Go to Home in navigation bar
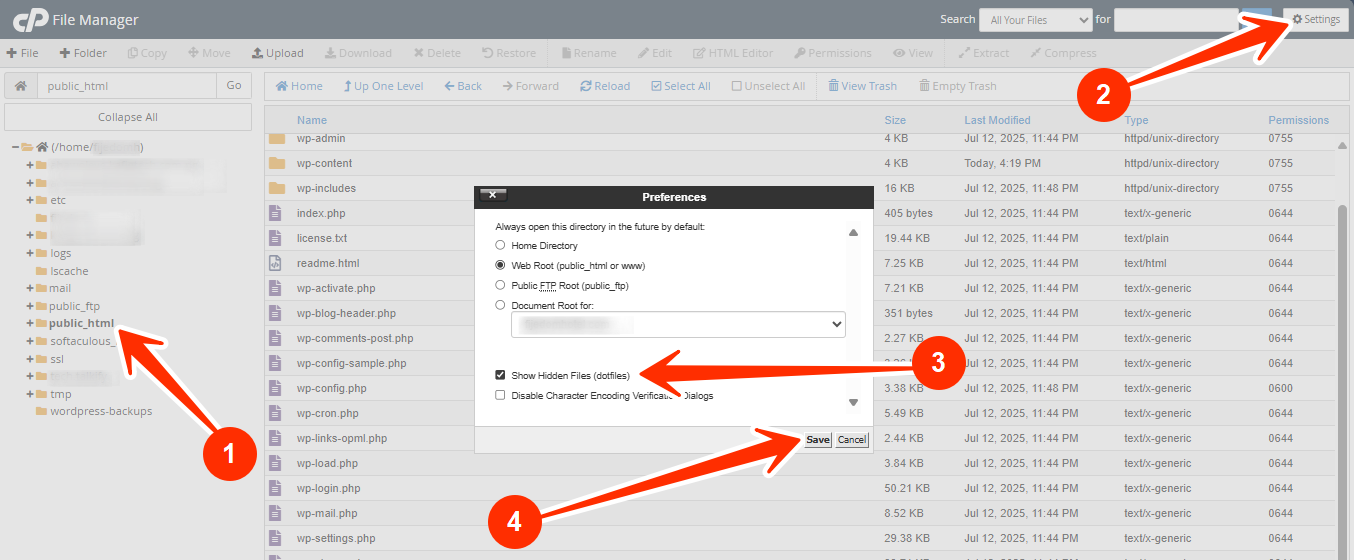The height and width of the screenshot is (560, 1354). pos(299,86)
